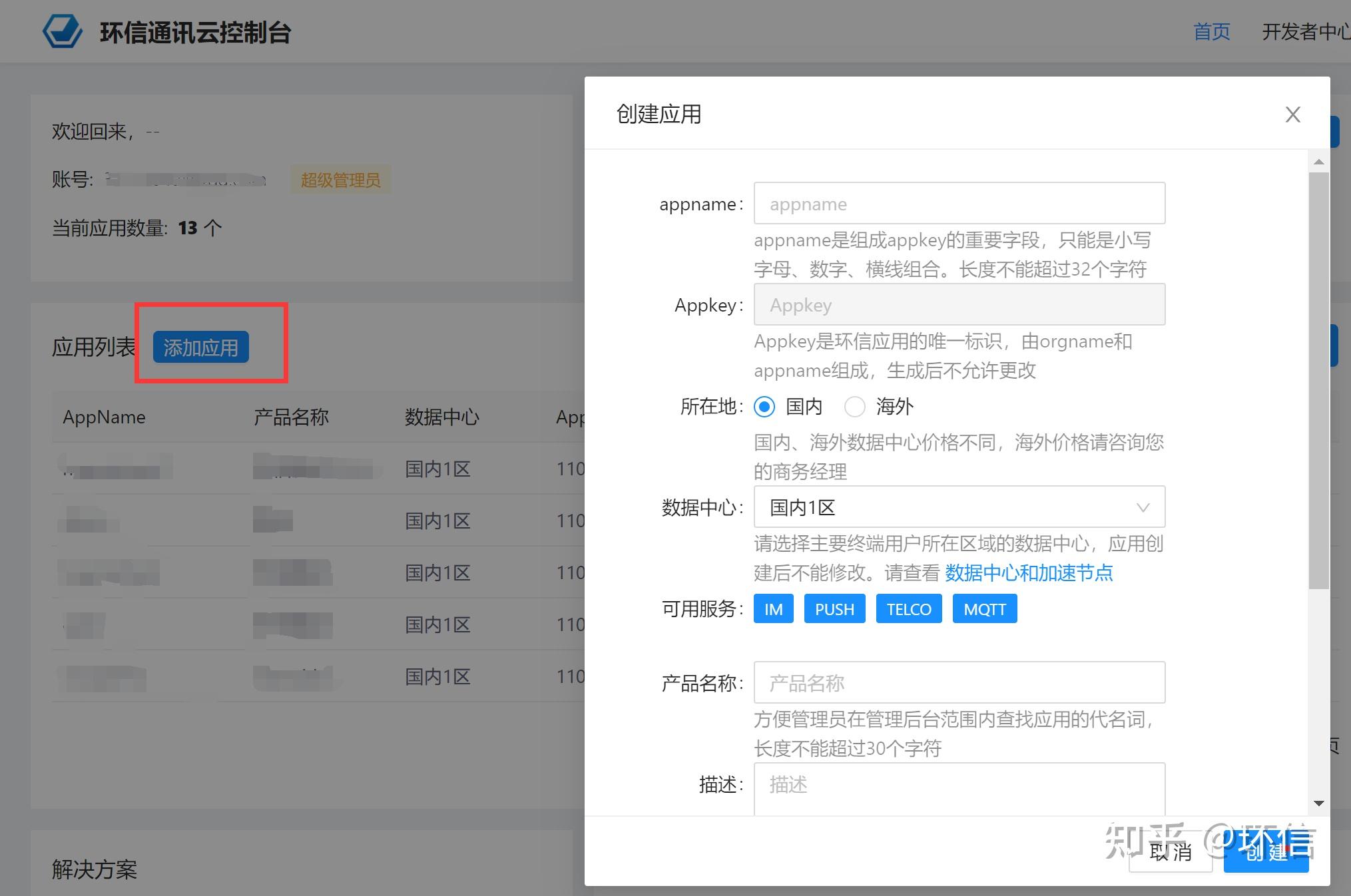Open the 数据中心 dropdown showing 国内1区
Image resolution: width=1351 pixels, height=896 pixels.
959,507
